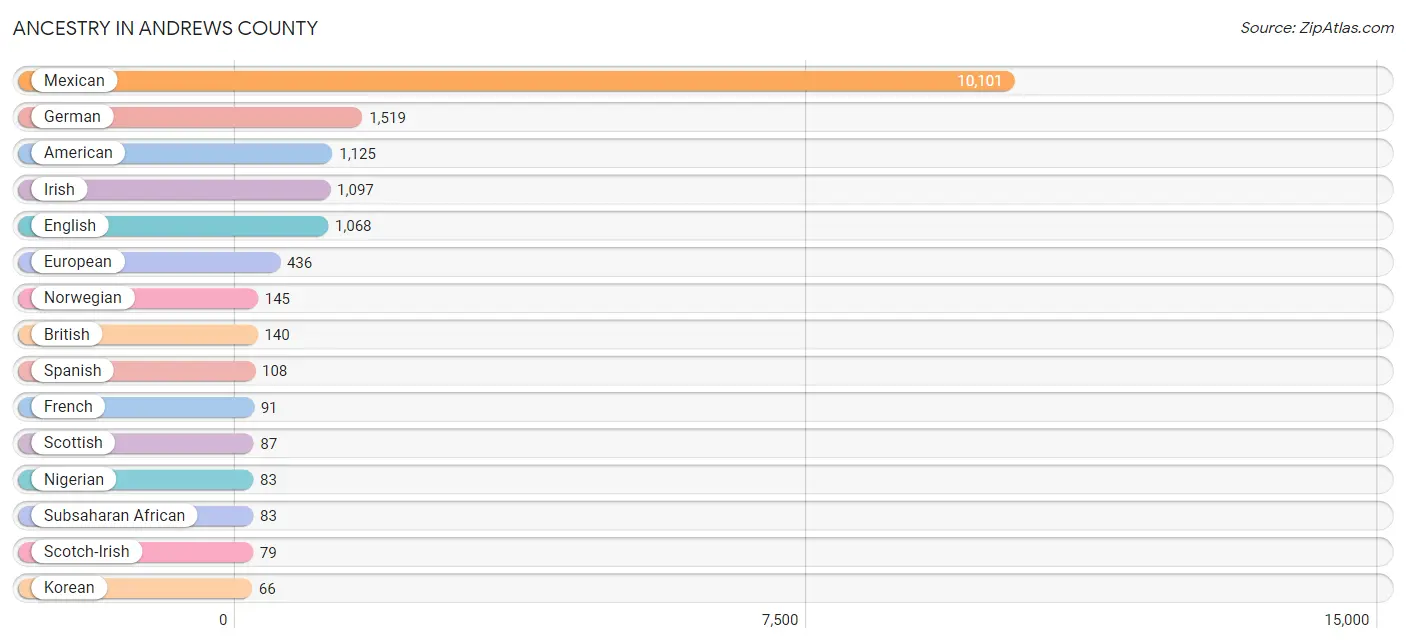Click the American bar label
Screen dimensions: 1406x644
tap(78, 153)
